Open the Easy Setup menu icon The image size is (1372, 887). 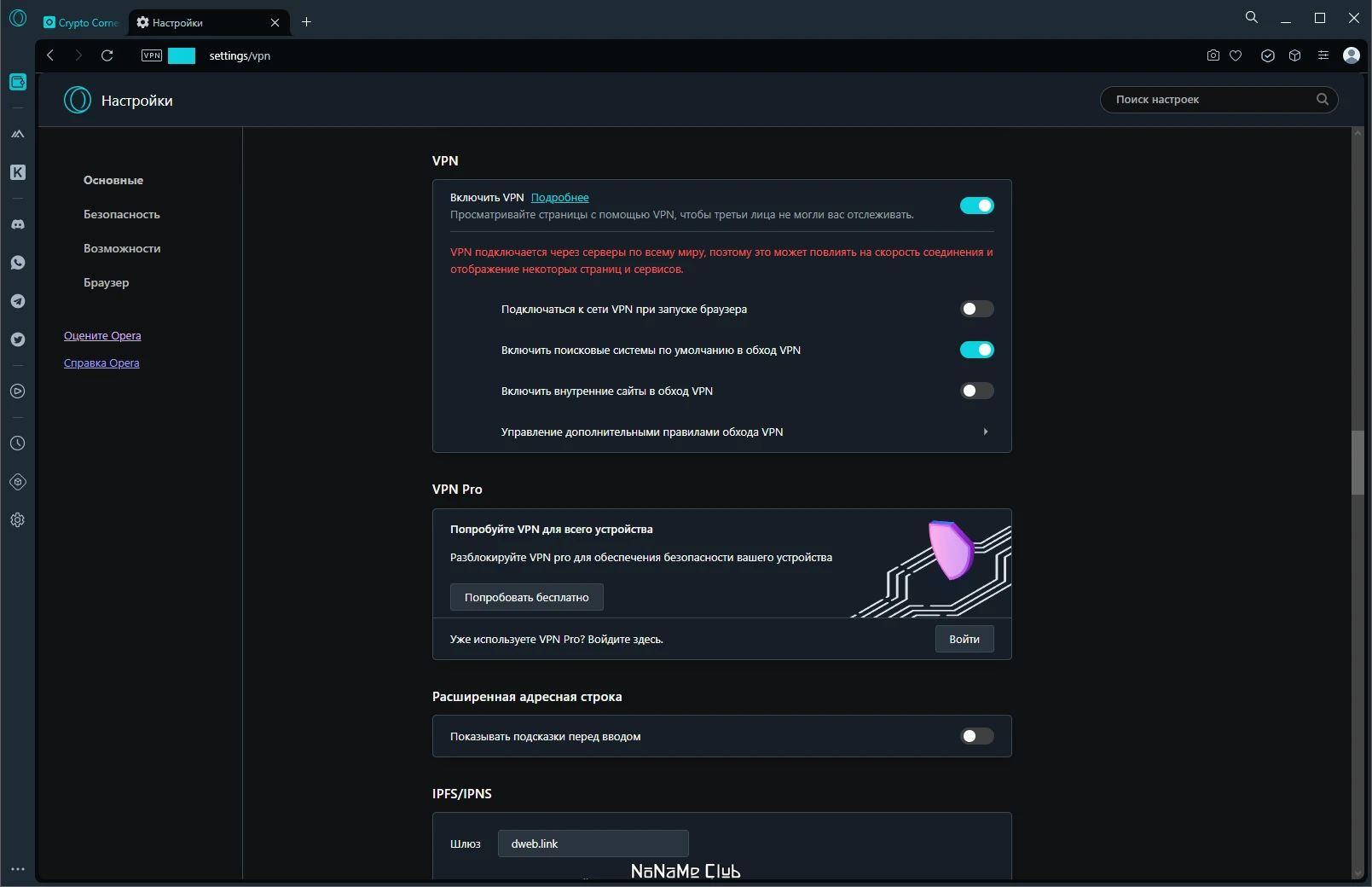pos(1323,55)
